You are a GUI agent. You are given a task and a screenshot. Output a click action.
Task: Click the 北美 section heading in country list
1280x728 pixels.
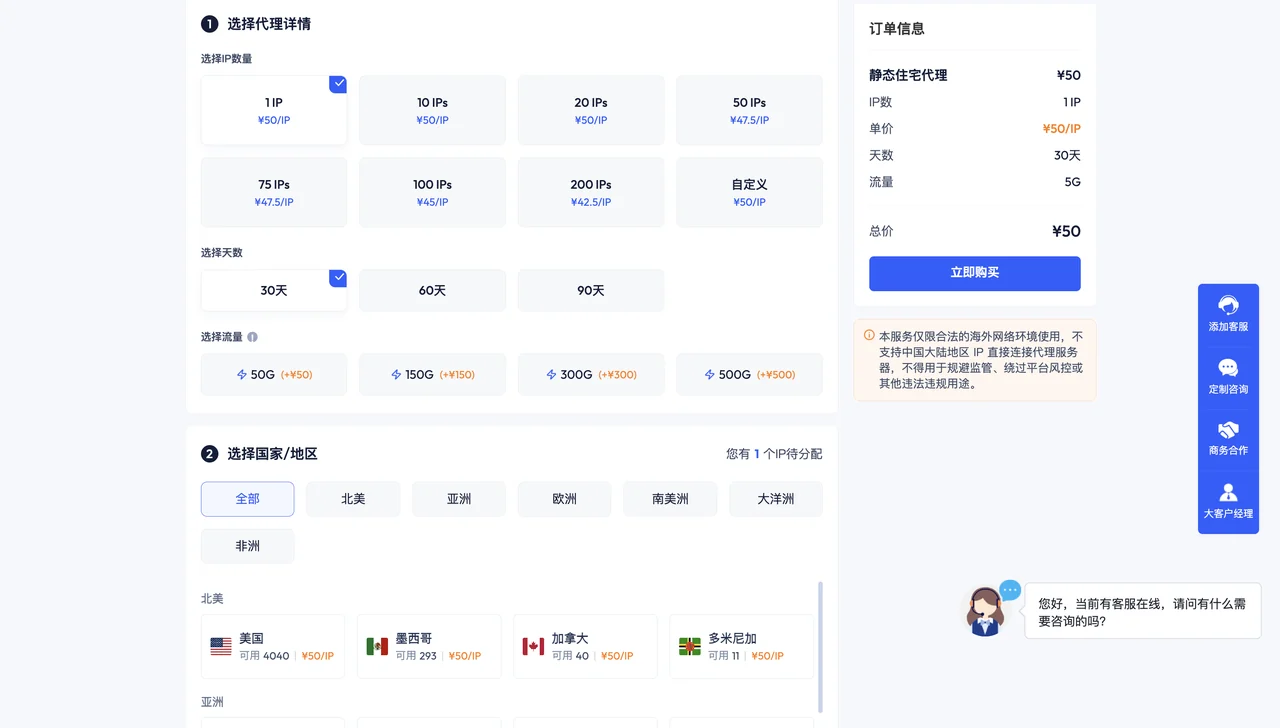point(212,599)
